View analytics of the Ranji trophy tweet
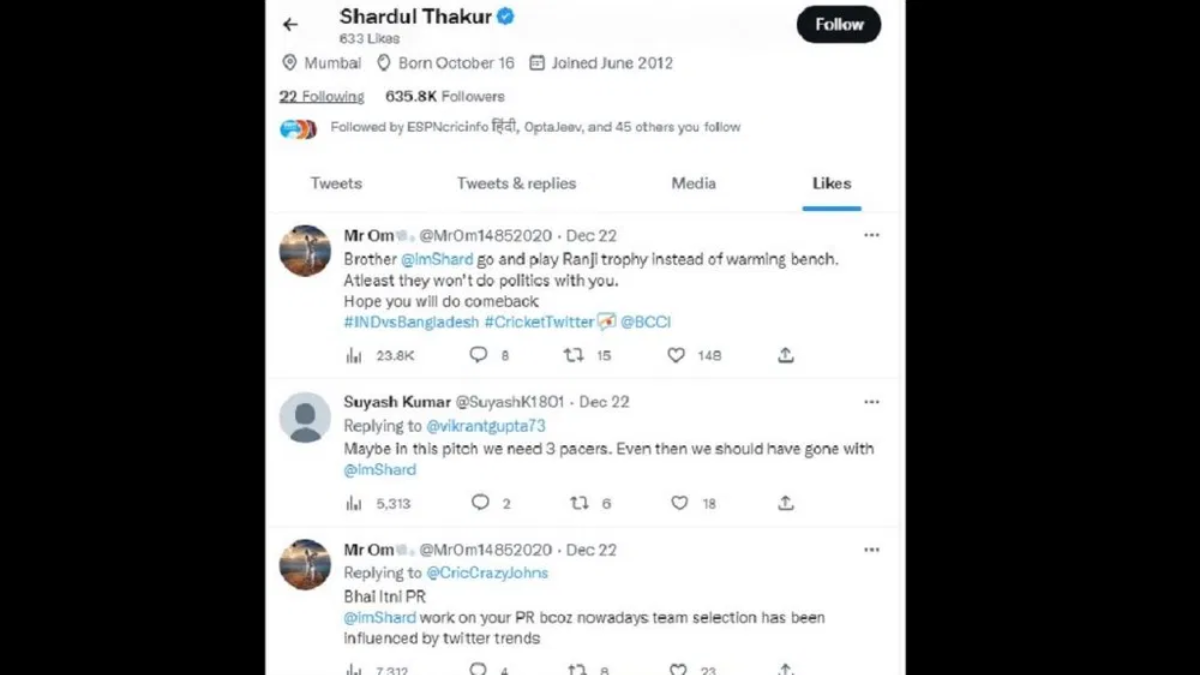This screenshot has width=1200, height=675. 354,355
